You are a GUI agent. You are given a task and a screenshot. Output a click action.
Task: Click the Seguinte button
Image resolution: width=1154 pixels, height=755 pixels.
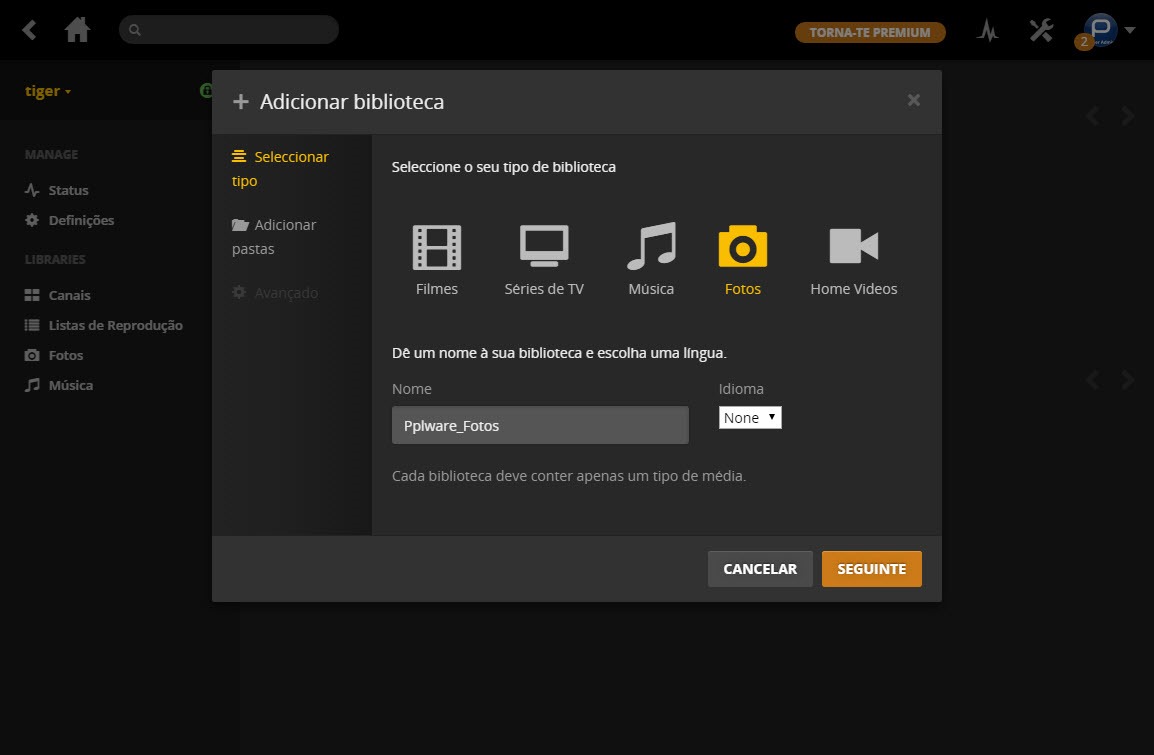point(871,569)
